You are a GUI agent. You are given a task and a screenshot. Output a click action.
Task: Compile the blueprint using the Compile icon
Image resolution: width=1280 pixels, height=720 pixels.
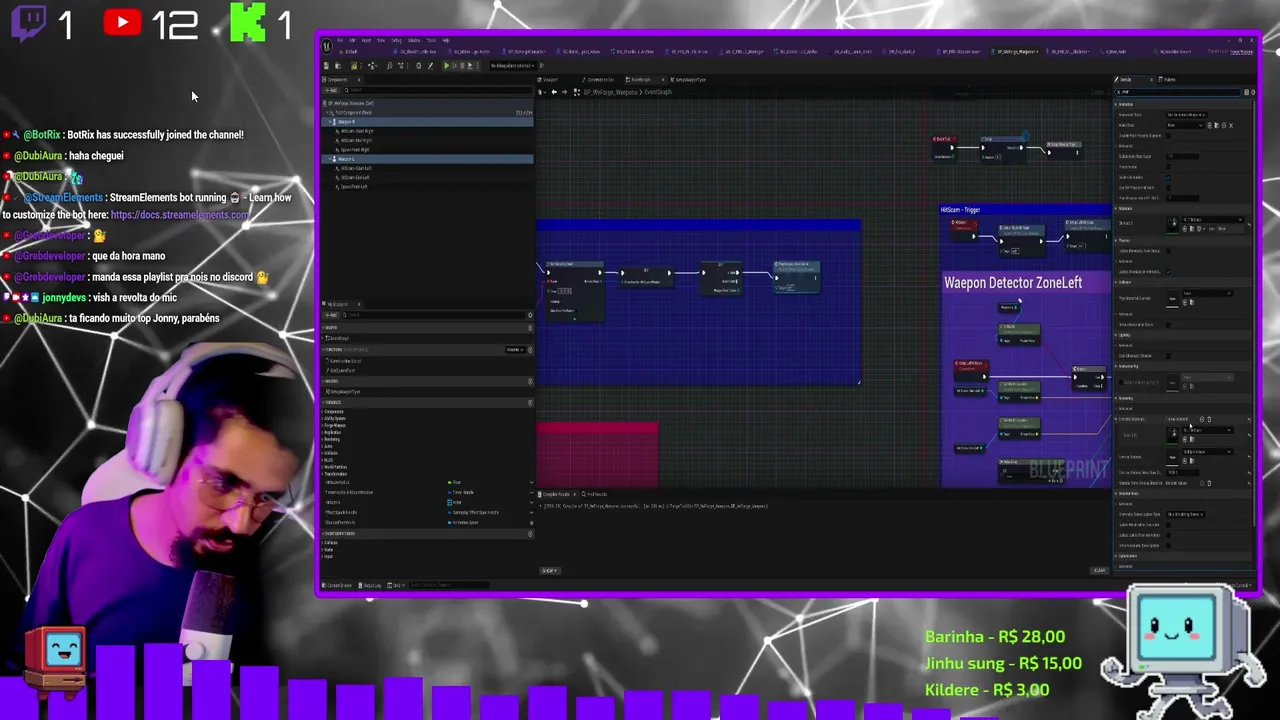click(x=354, y=65)
